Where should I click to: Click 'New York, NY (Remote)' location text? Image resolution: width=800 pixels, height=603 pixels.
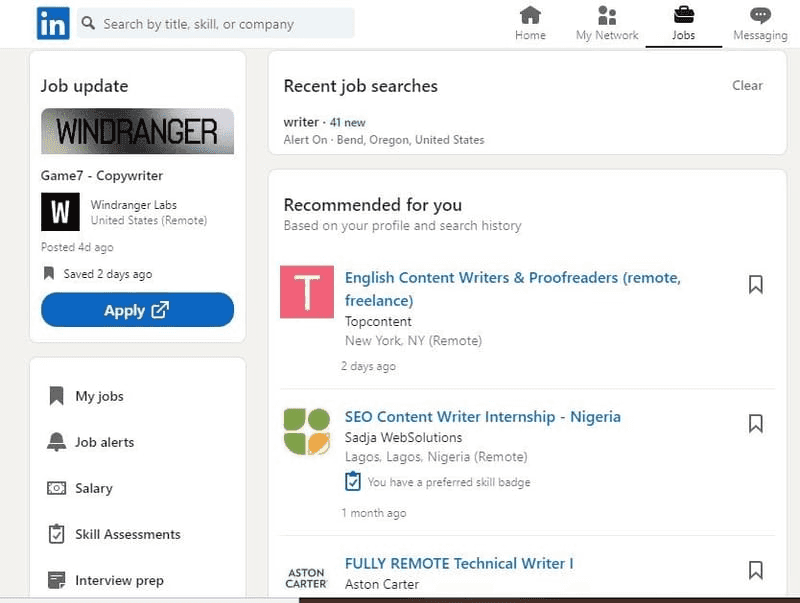413,341
